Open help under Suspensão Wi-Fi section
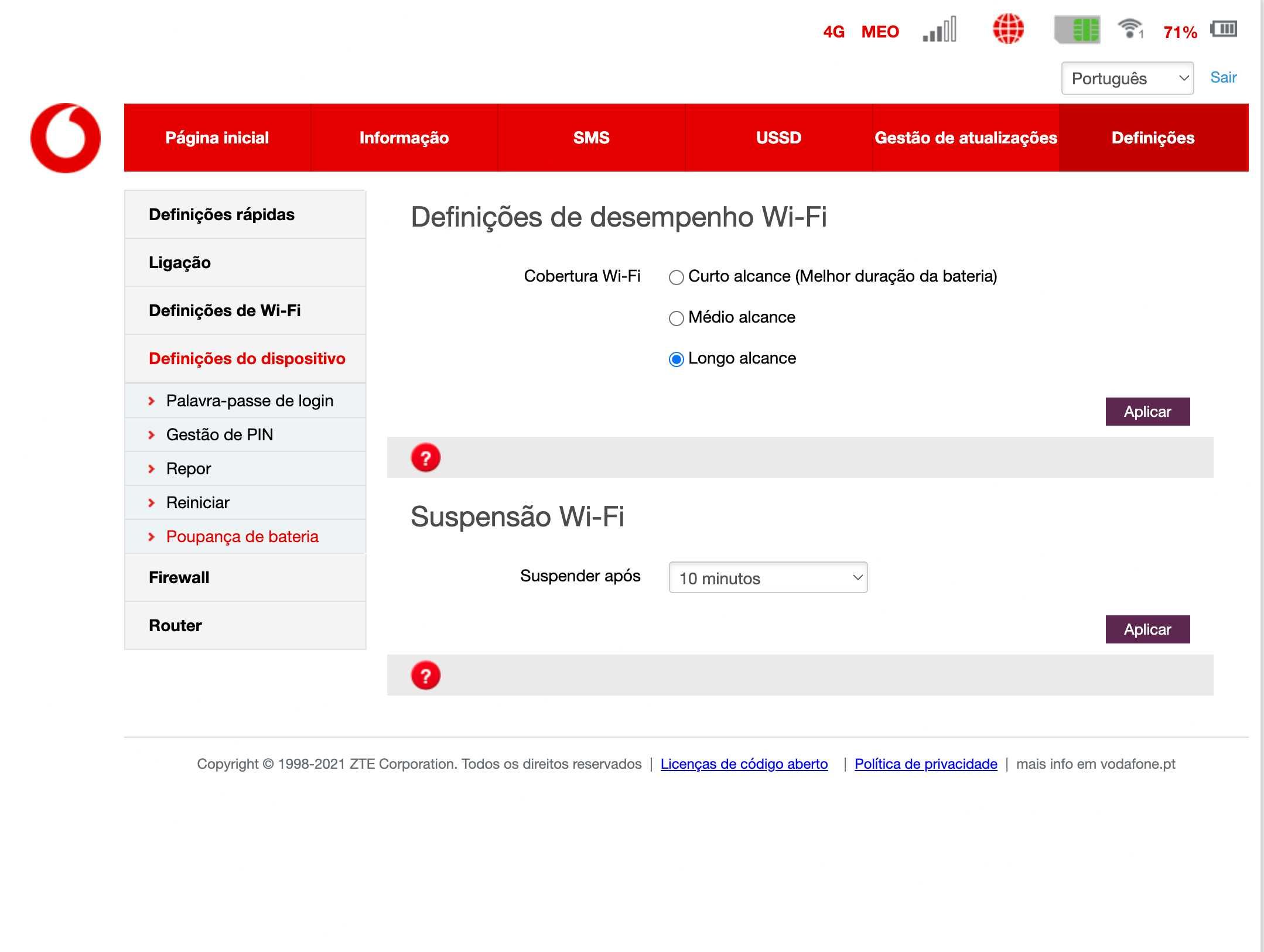 pyautogui.click(x=426, y=675)
